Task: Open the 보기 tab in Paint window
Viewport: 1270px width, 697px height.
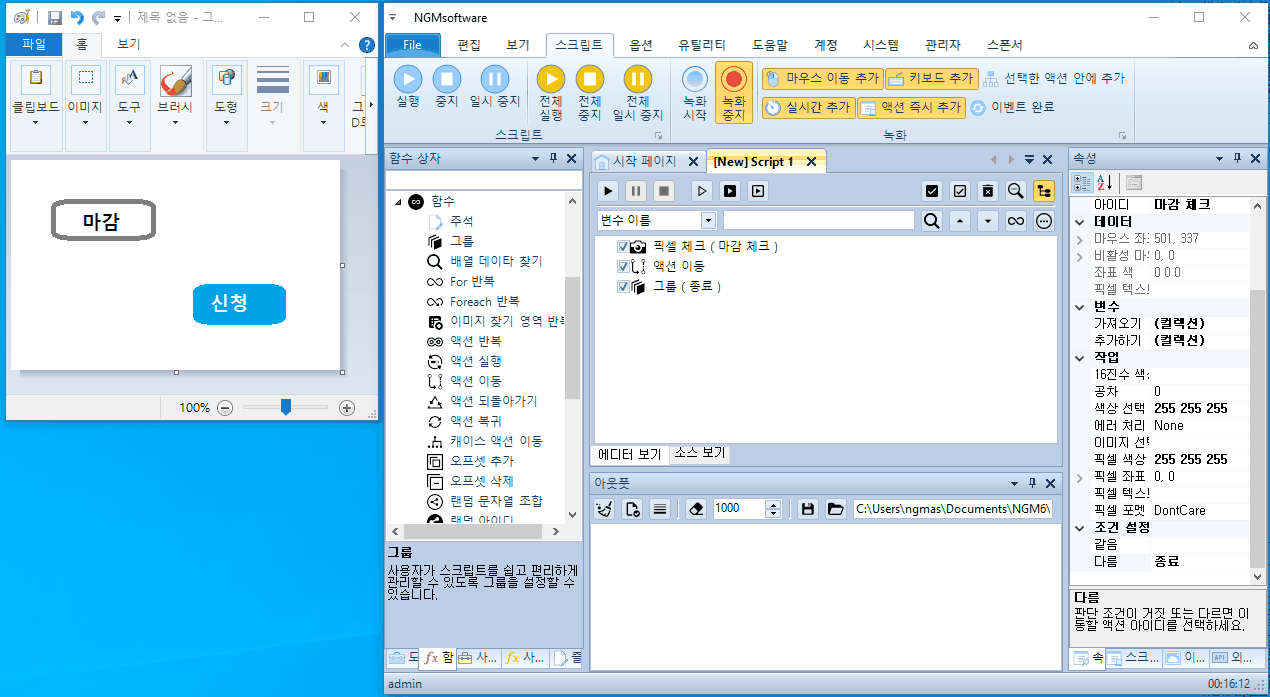Action: (x=128, y=44)
